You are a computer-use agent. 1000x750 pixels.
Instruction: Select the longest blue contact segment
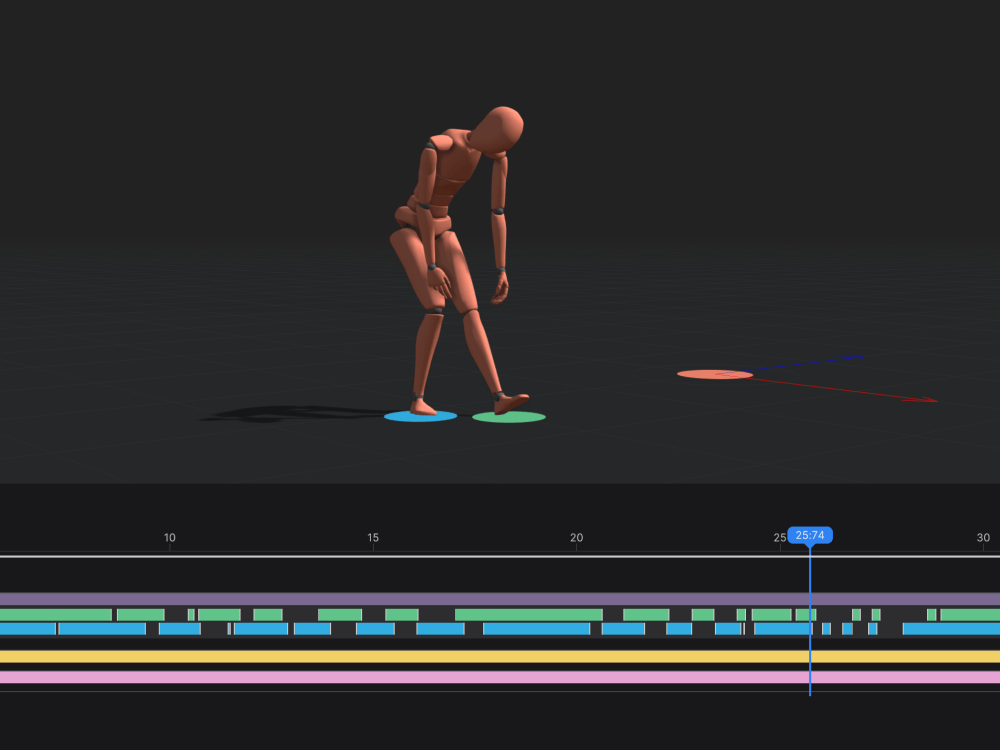pos(536,629)
